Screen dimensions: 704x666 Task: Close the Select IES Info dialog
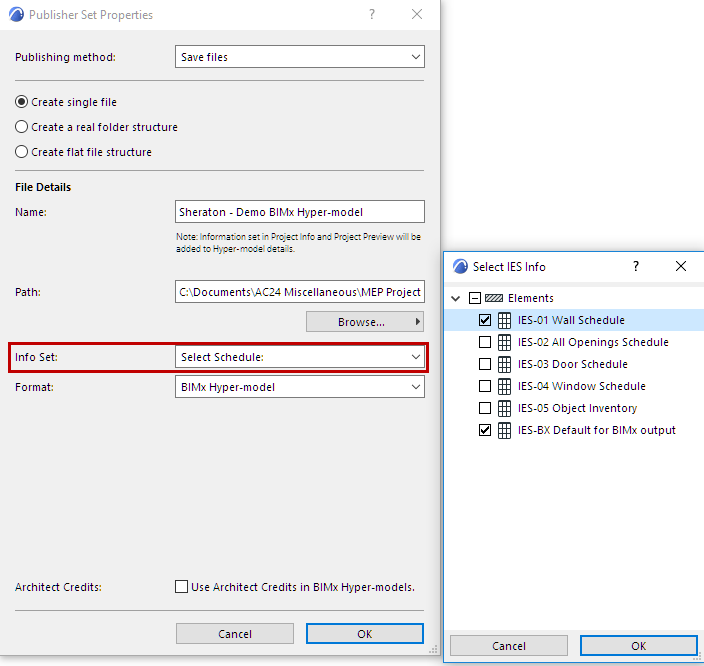[681, 266]
